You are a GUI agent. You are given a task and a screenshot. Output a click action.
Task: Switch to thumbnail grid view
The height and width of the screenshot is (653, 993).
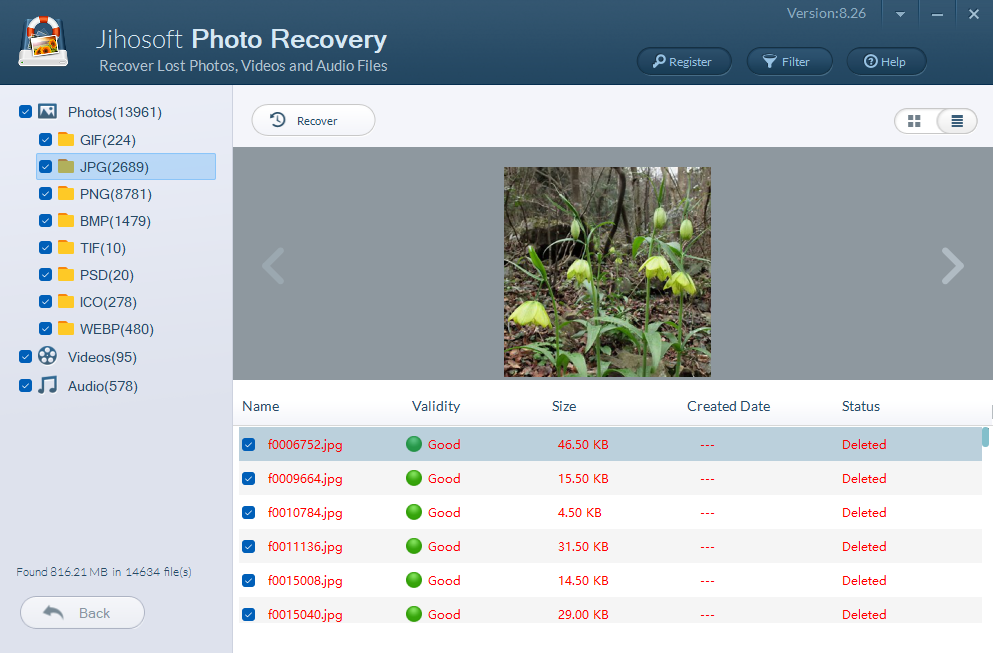pos(914,121)
